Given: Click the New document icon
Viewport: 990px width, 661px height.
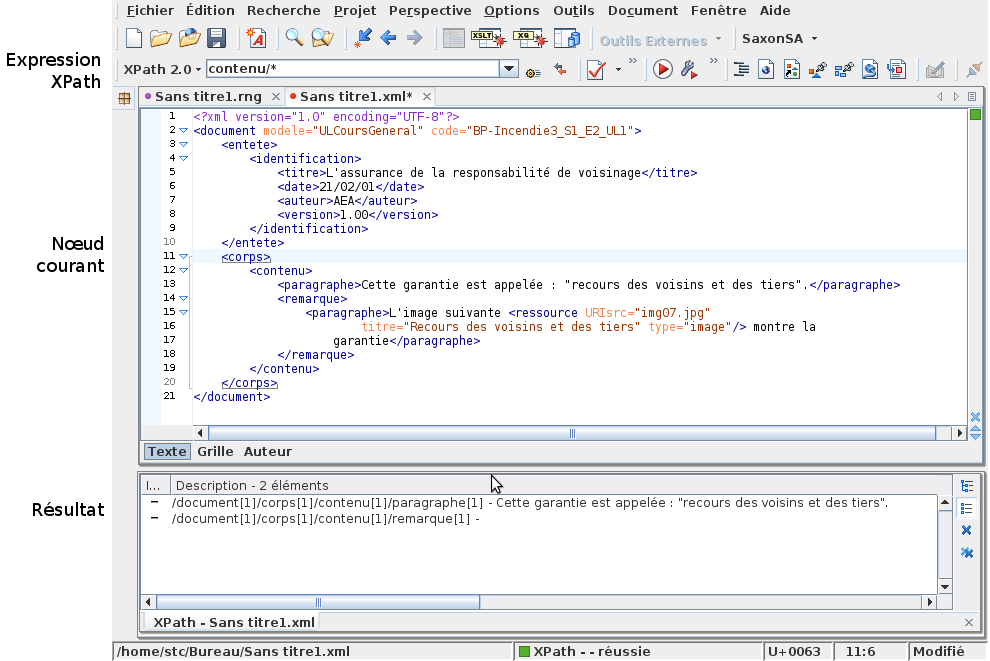Looking at the screenshot, I should [x=134, y=39].
